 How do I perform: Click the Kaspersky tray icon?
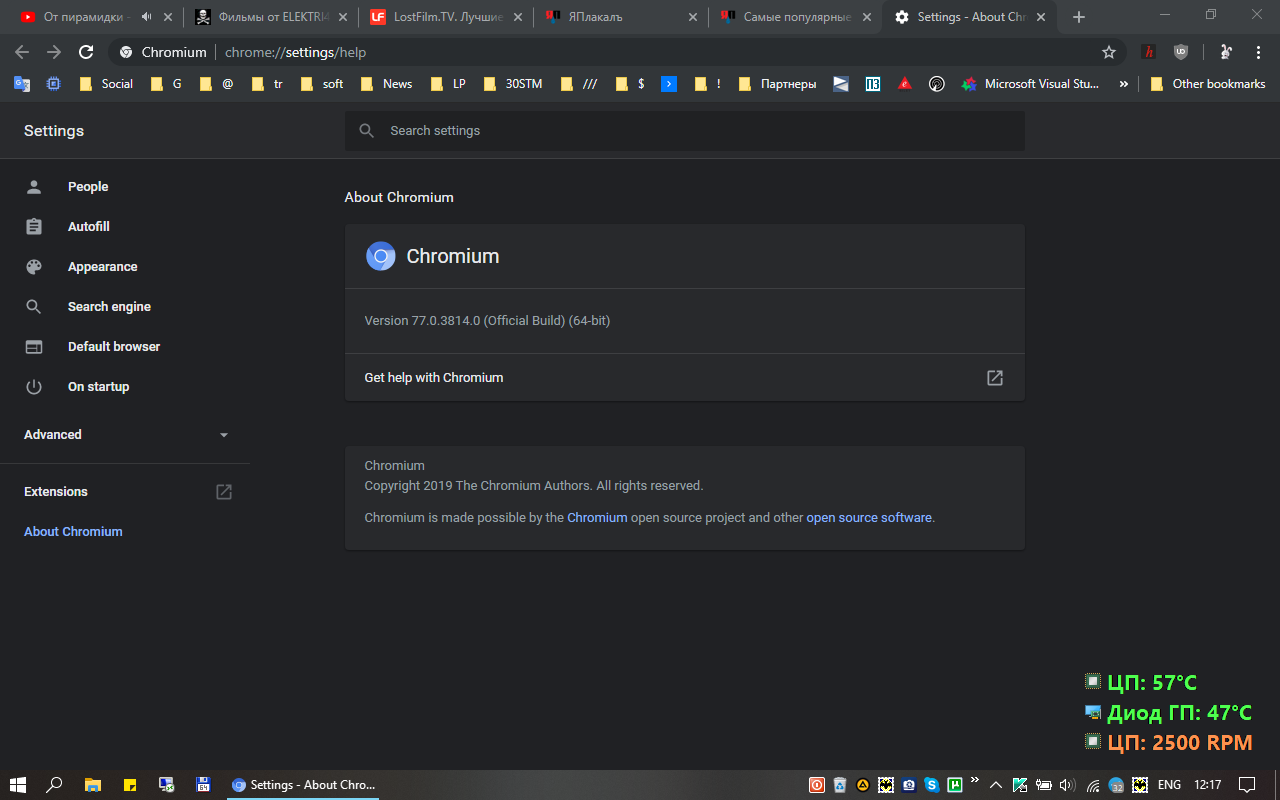1019,785
